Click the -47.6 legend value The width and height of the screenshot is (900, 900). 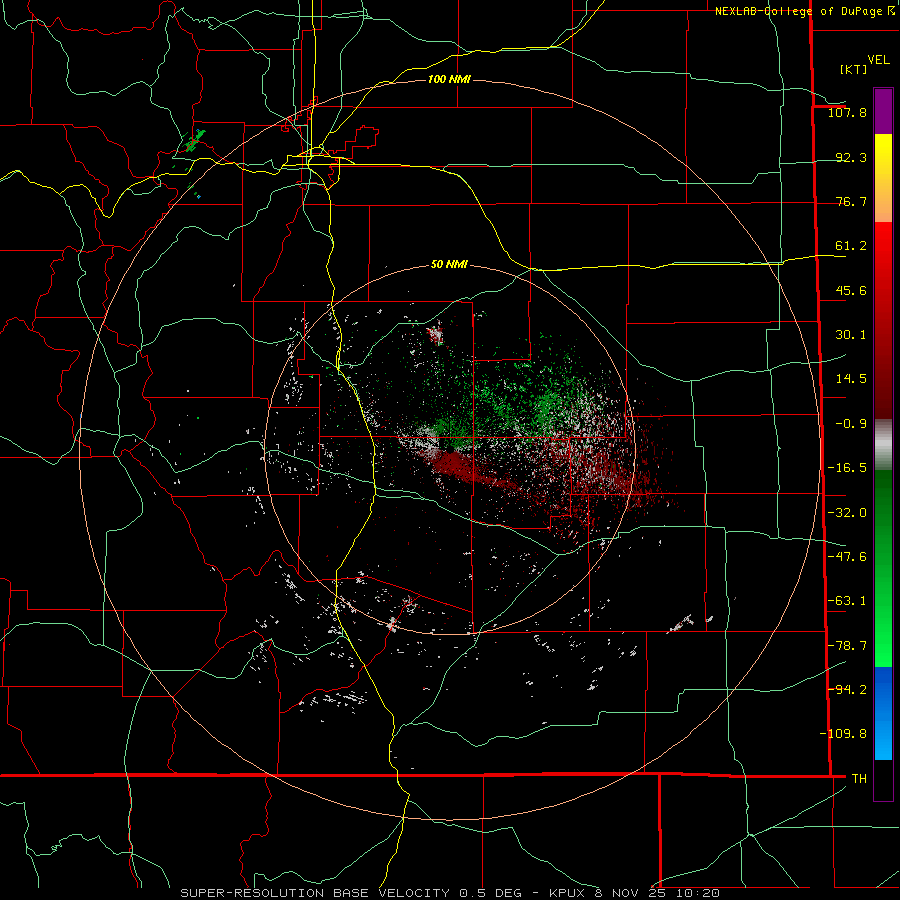847,557
